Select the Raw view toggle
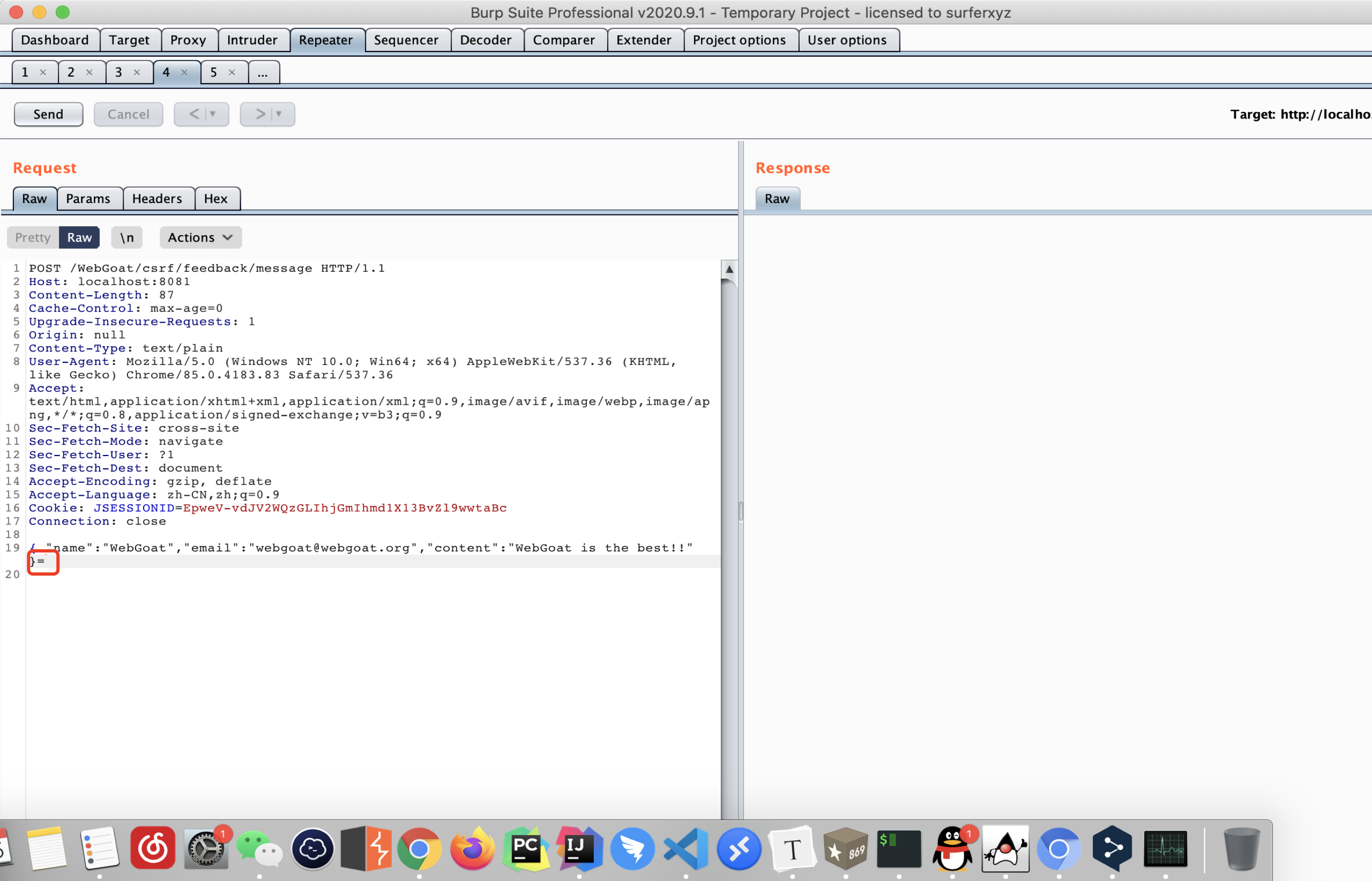The height and width of the screenshot is (881, 1372). point(79,237)
